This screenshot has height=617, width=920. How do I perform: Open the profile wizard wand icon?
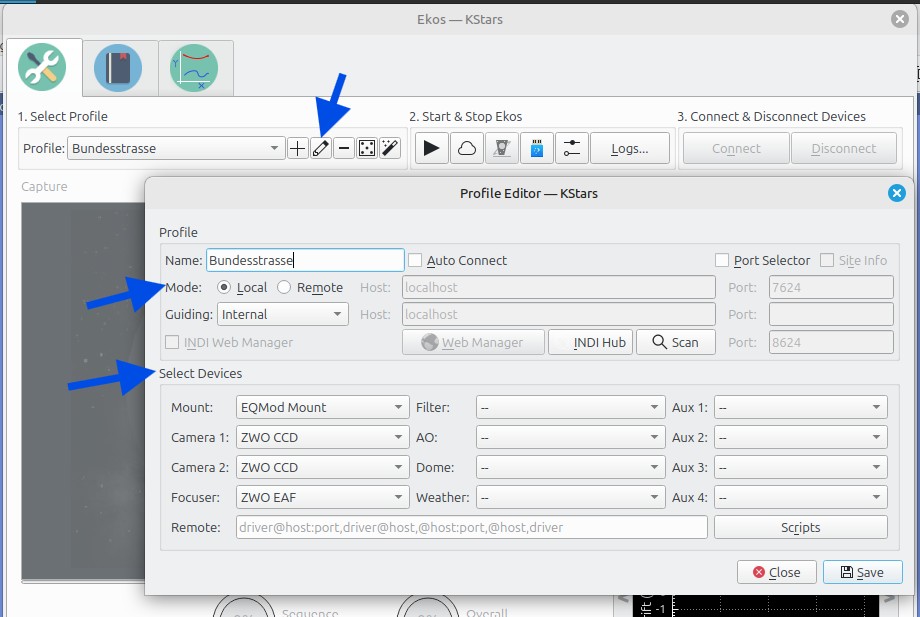click(x=390, y=149)
